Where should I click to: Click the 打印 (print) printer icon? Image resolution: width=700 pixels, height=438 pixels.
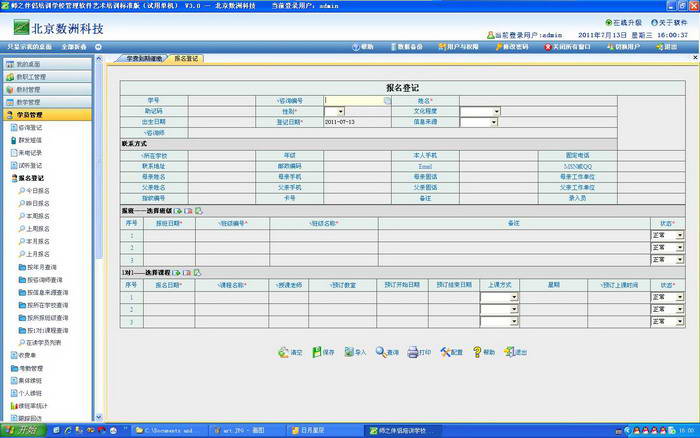click(x=413, y=352)
